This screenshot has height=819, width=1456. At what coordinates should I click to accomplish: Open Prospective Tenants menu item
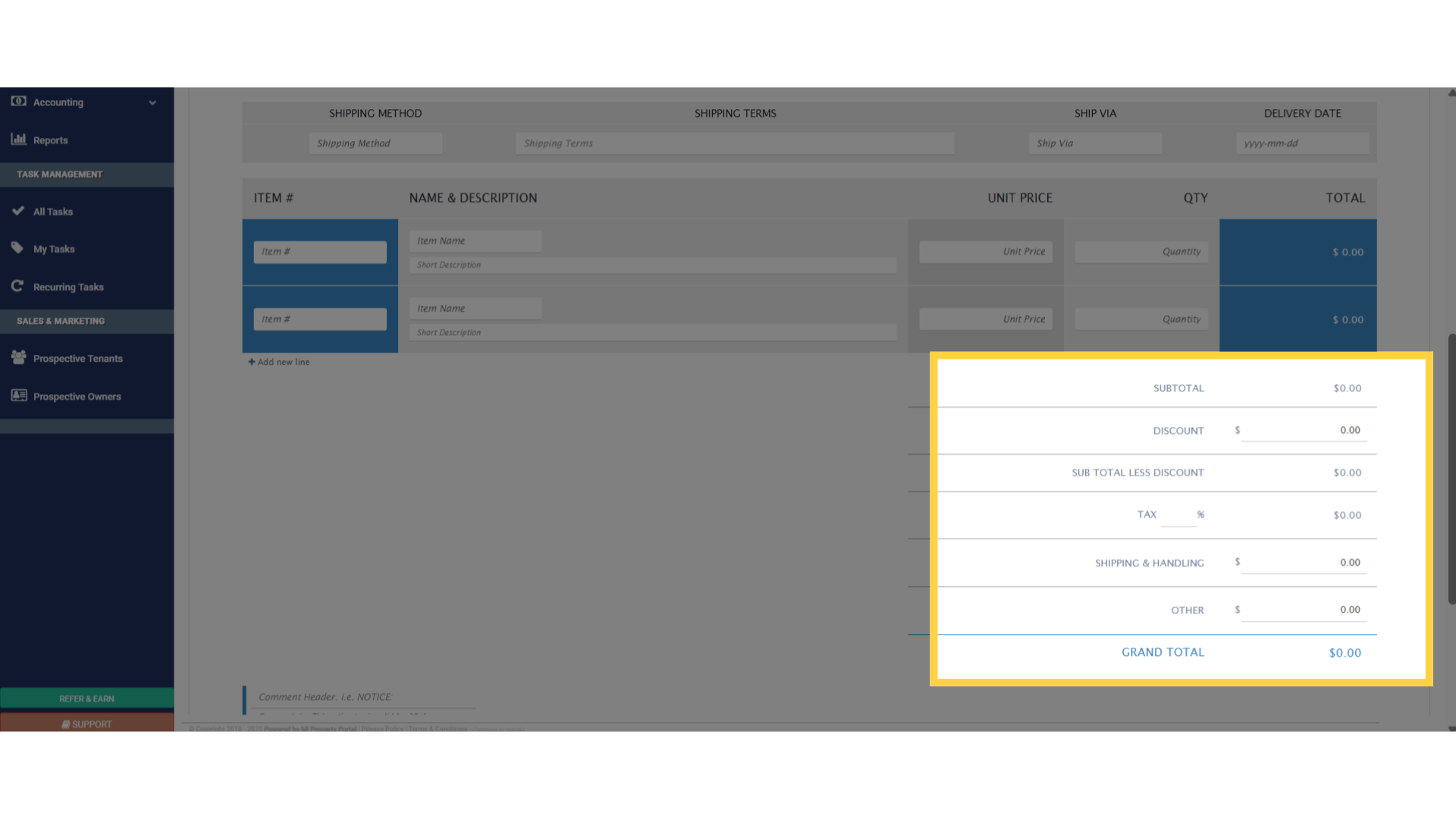tap(77, 359)
